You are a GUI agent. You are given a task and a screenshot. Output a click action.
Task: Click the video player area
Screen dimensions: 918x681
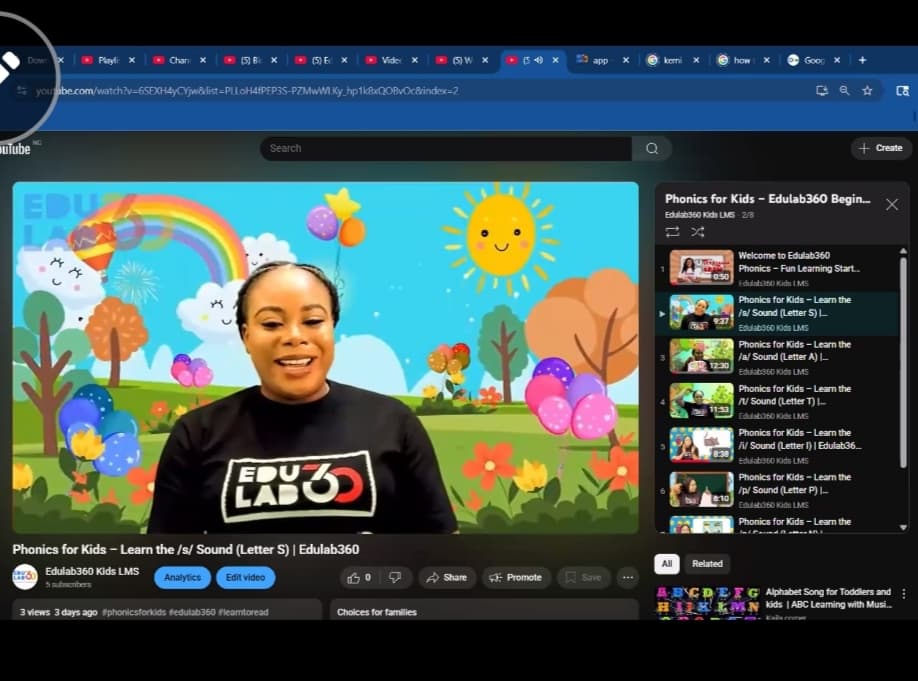pyautogui.click(x=326, y=358)
